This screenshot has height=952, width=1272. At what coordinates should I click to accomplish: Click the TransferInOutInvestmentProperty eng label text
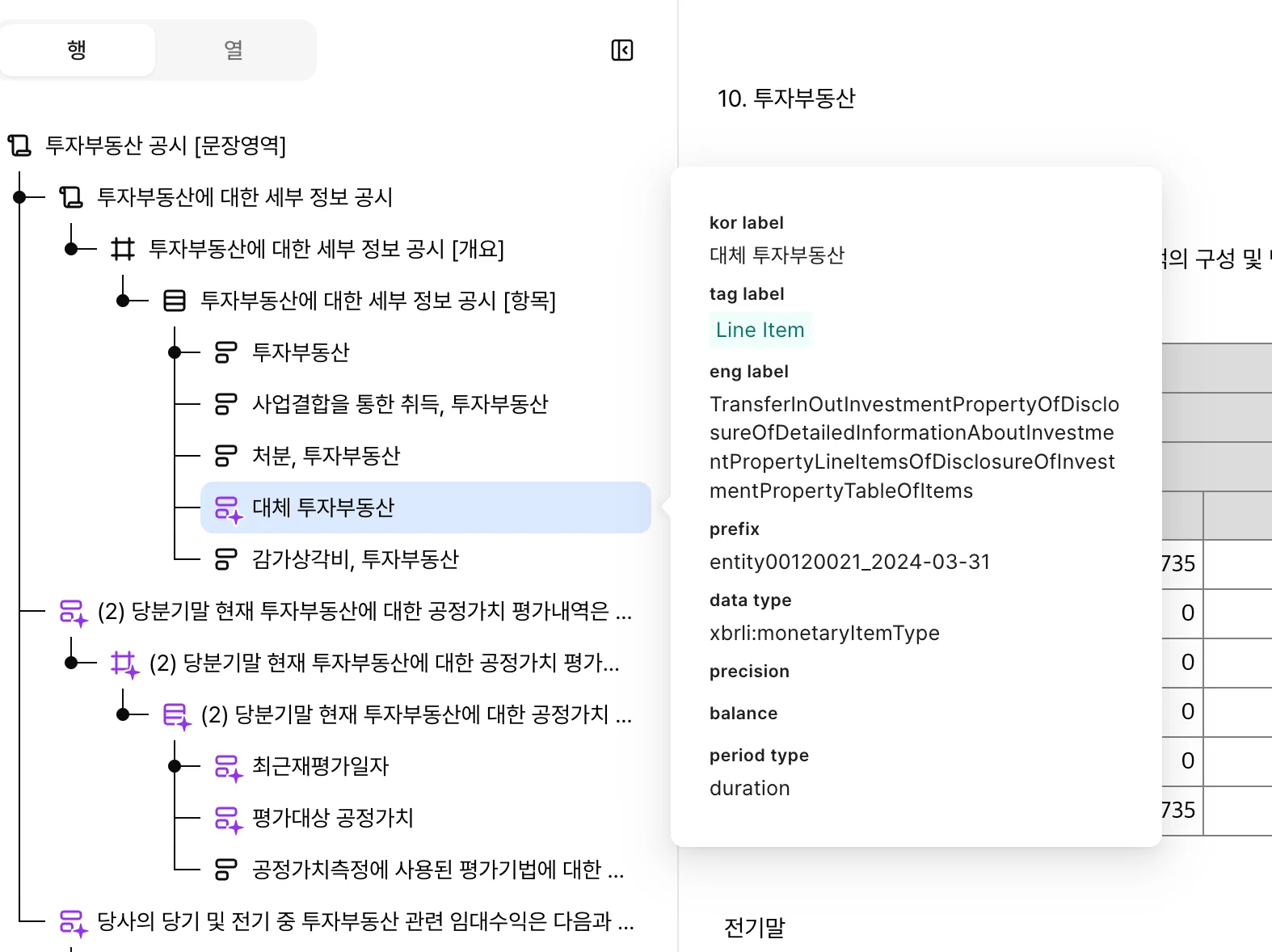pos(915,447)
